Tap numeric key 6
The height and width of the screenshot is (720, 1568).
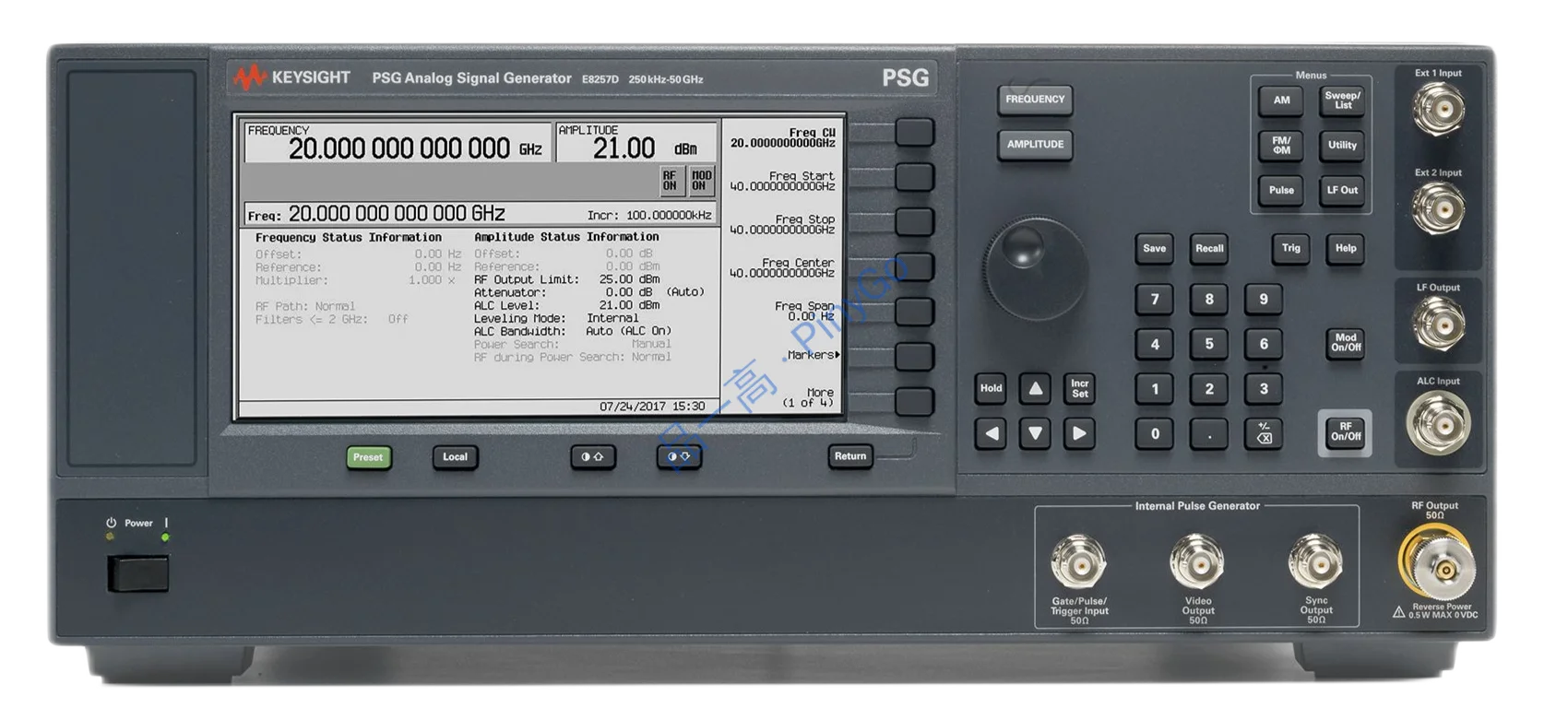[x=1264, y=345]
